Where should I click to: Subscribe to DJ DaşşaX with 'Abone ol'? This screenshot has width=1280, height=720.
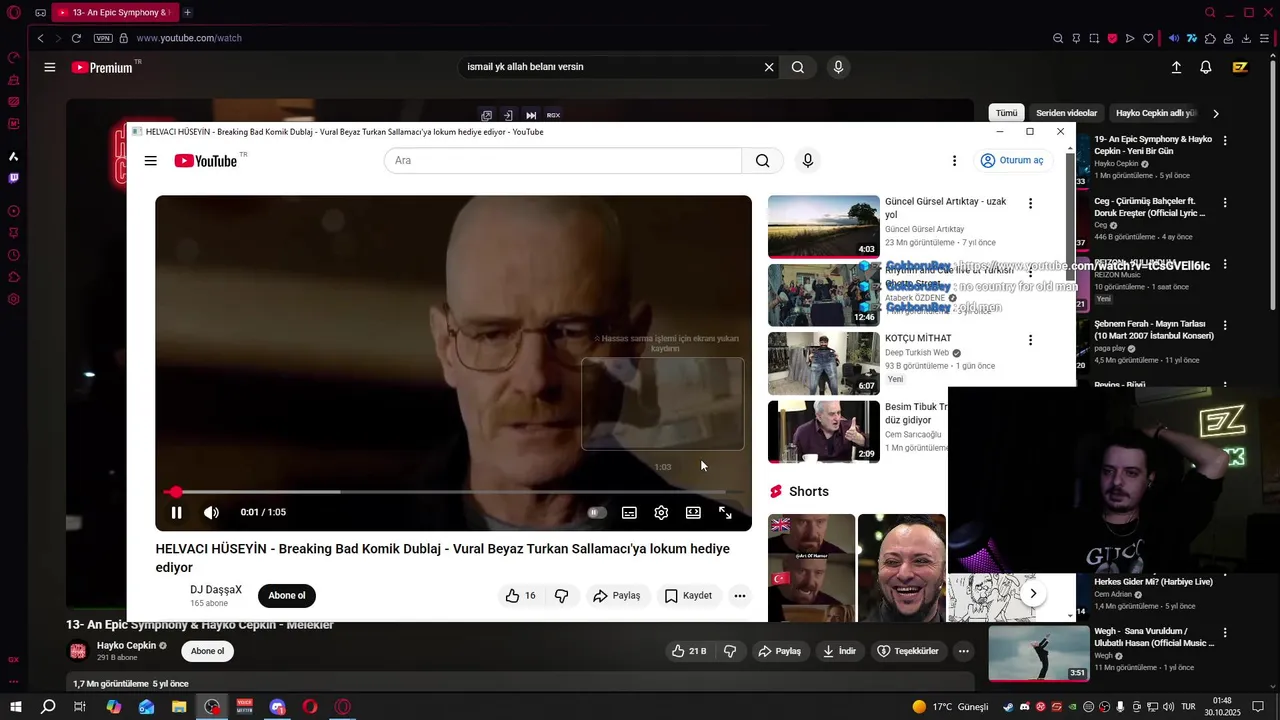(x=287, y=596)
